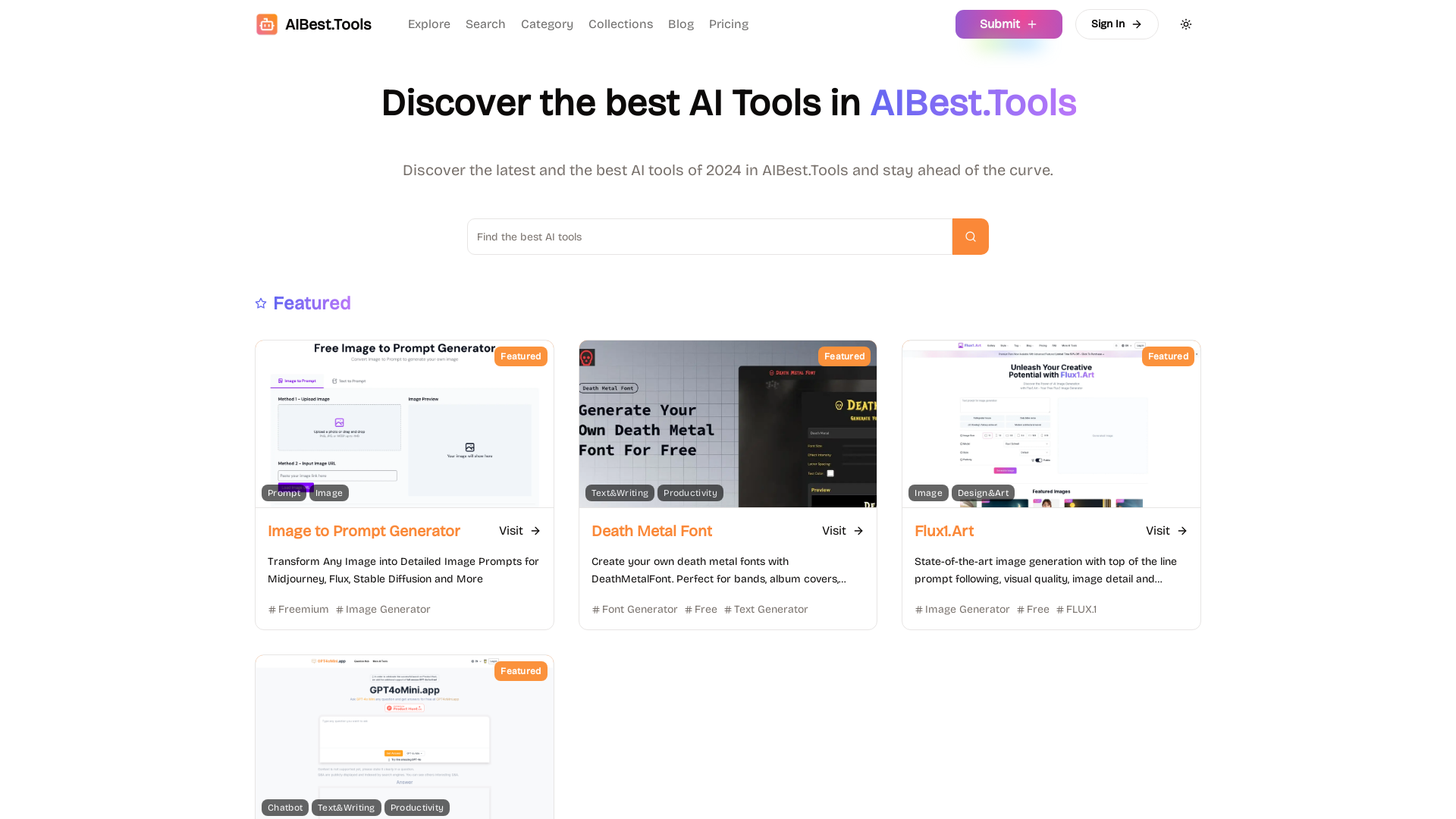Expand the Collections navigation menu

tap(620, 24)
